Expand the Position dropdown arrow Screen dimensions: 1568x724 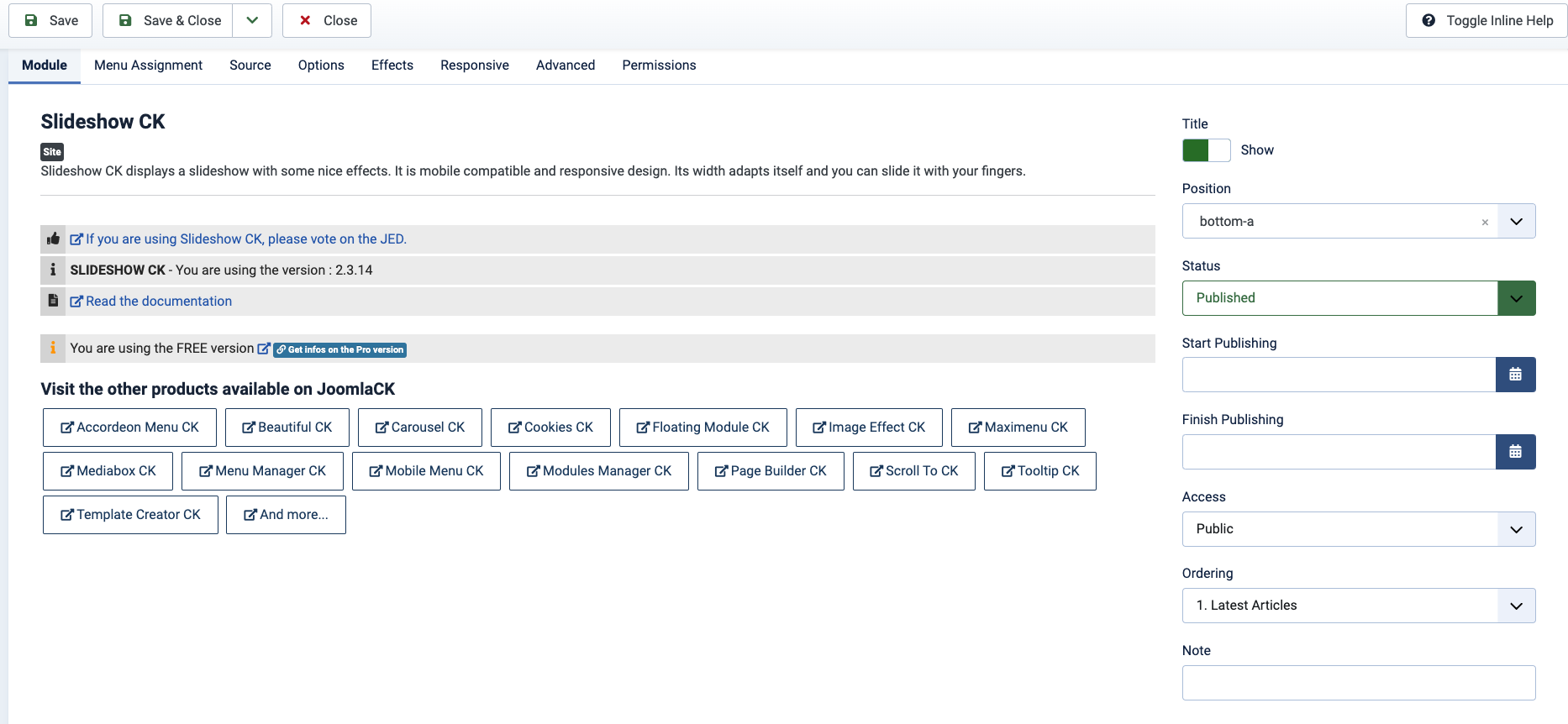tap(1516, 222)
